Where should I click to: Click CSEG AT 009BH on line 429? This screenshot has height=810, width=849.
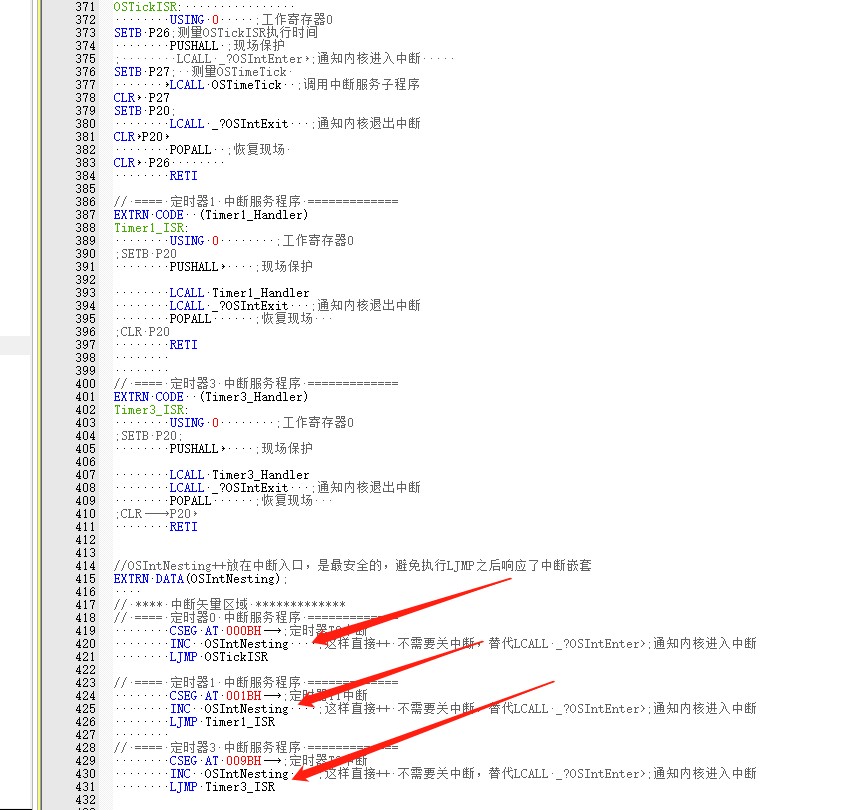215,761
